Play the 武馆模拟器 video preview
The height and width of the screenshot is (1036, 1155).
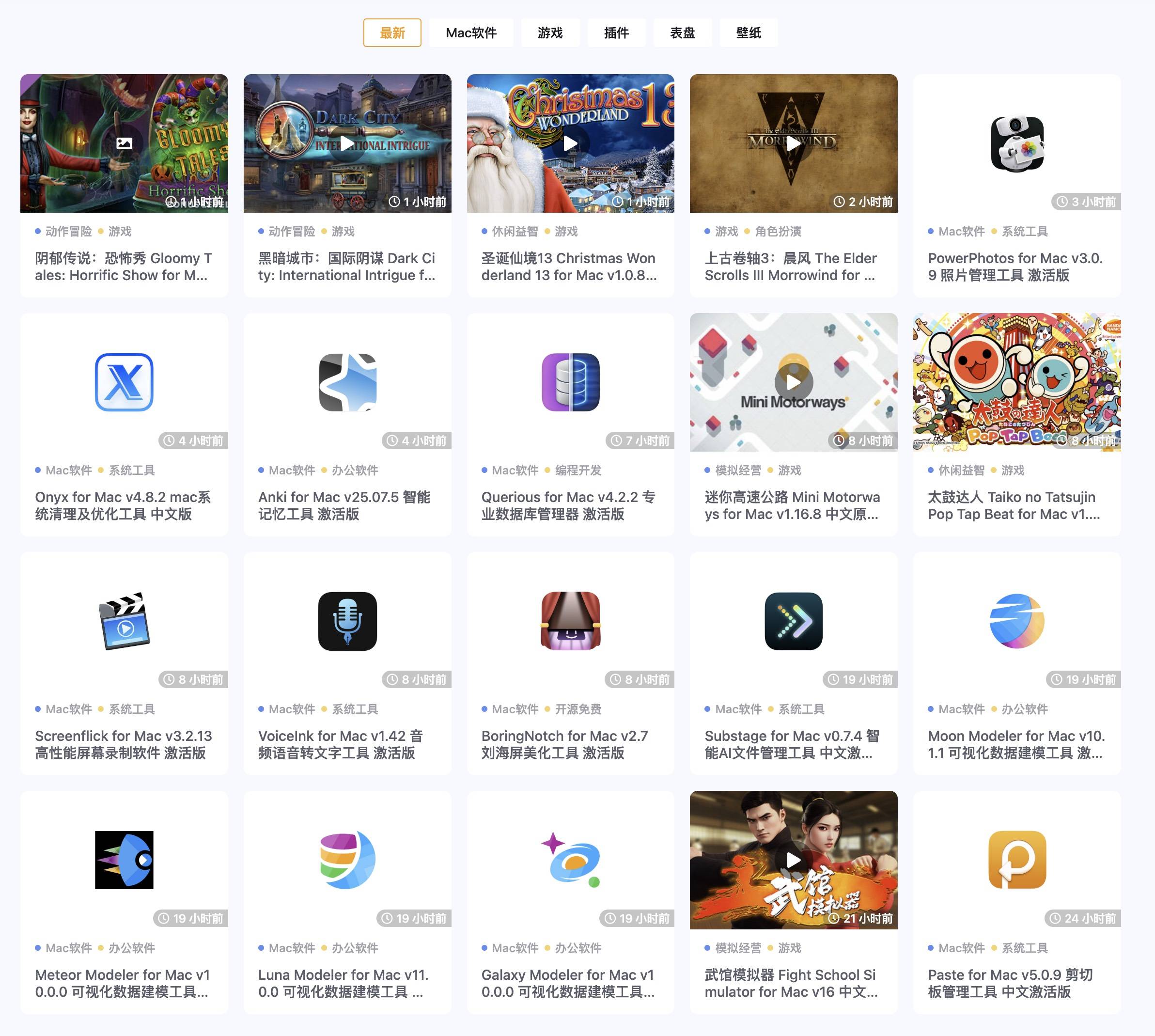[x=794, y=860]
